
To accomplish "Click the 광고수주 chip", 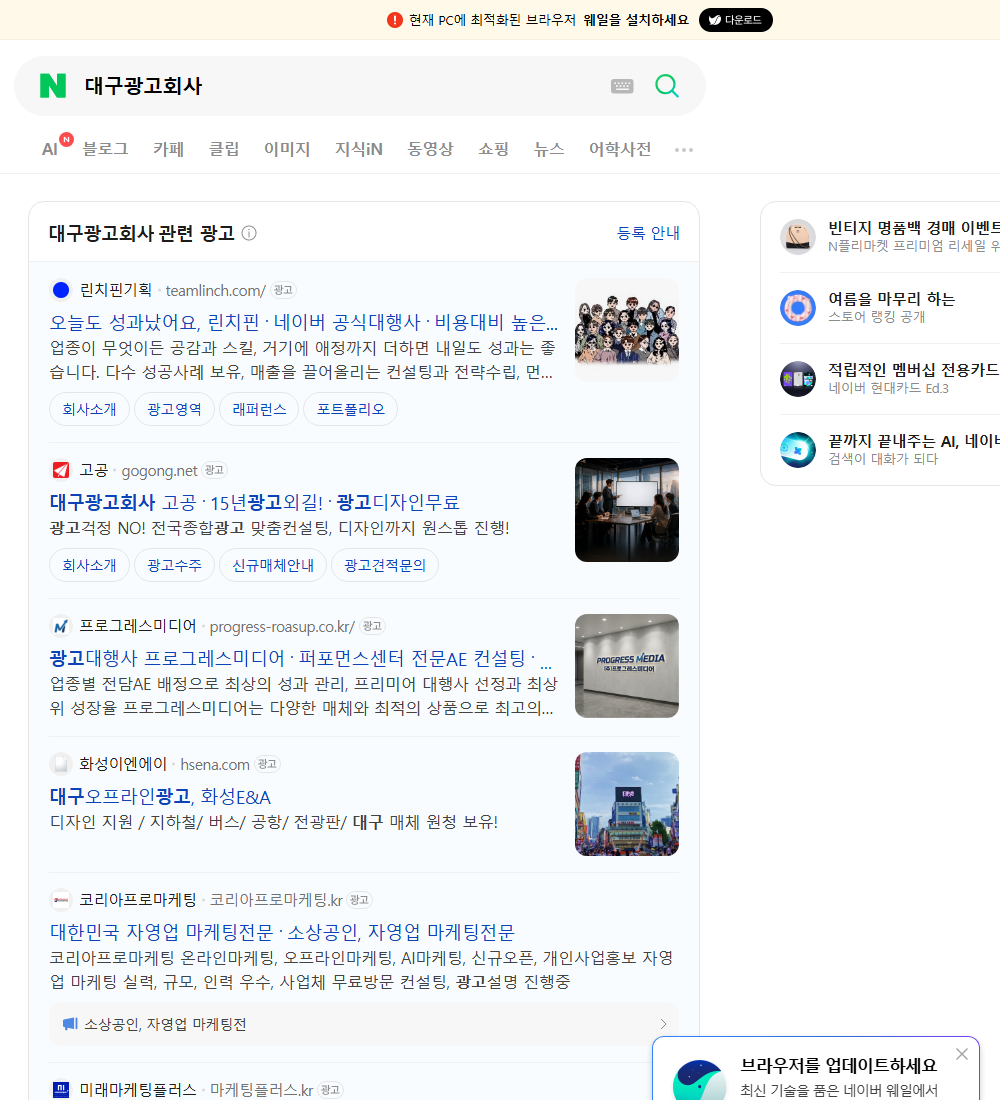I will coord(174,565).
